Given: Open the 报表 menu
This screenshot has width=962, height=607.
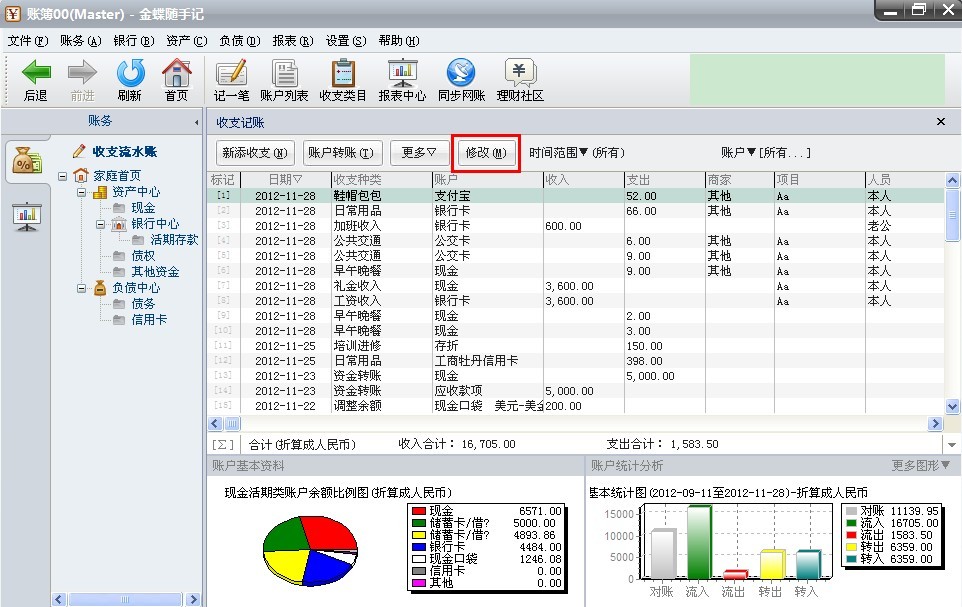Looking at the screenshot, I should pyautogui.click(x=292, y=41).
